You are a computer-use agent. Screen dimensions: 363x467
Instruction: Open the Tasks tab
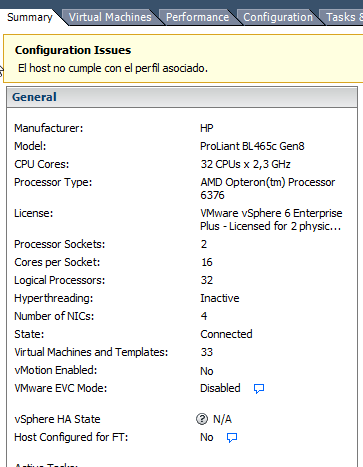click(343, 17)
